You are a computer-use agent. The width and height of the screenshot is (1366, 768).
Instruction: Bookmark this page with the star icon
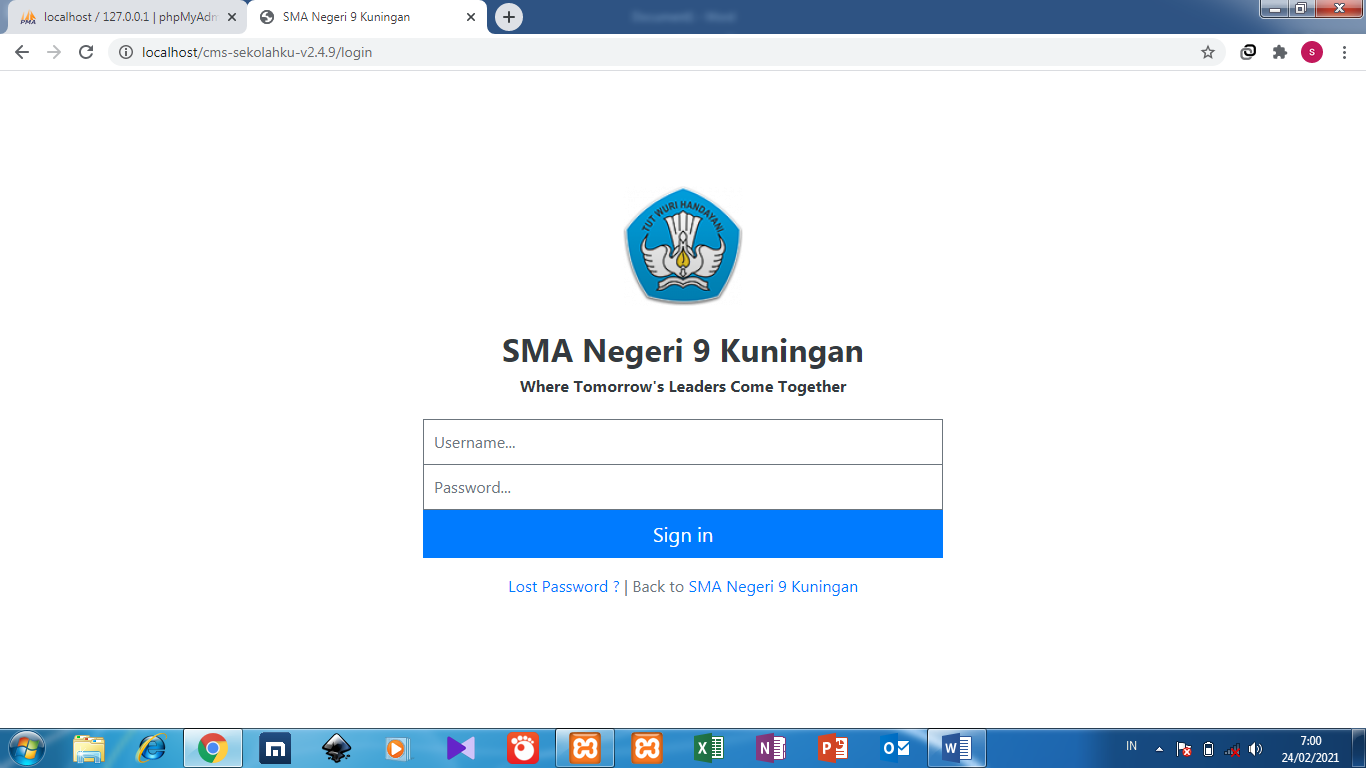pos(1208,52)
